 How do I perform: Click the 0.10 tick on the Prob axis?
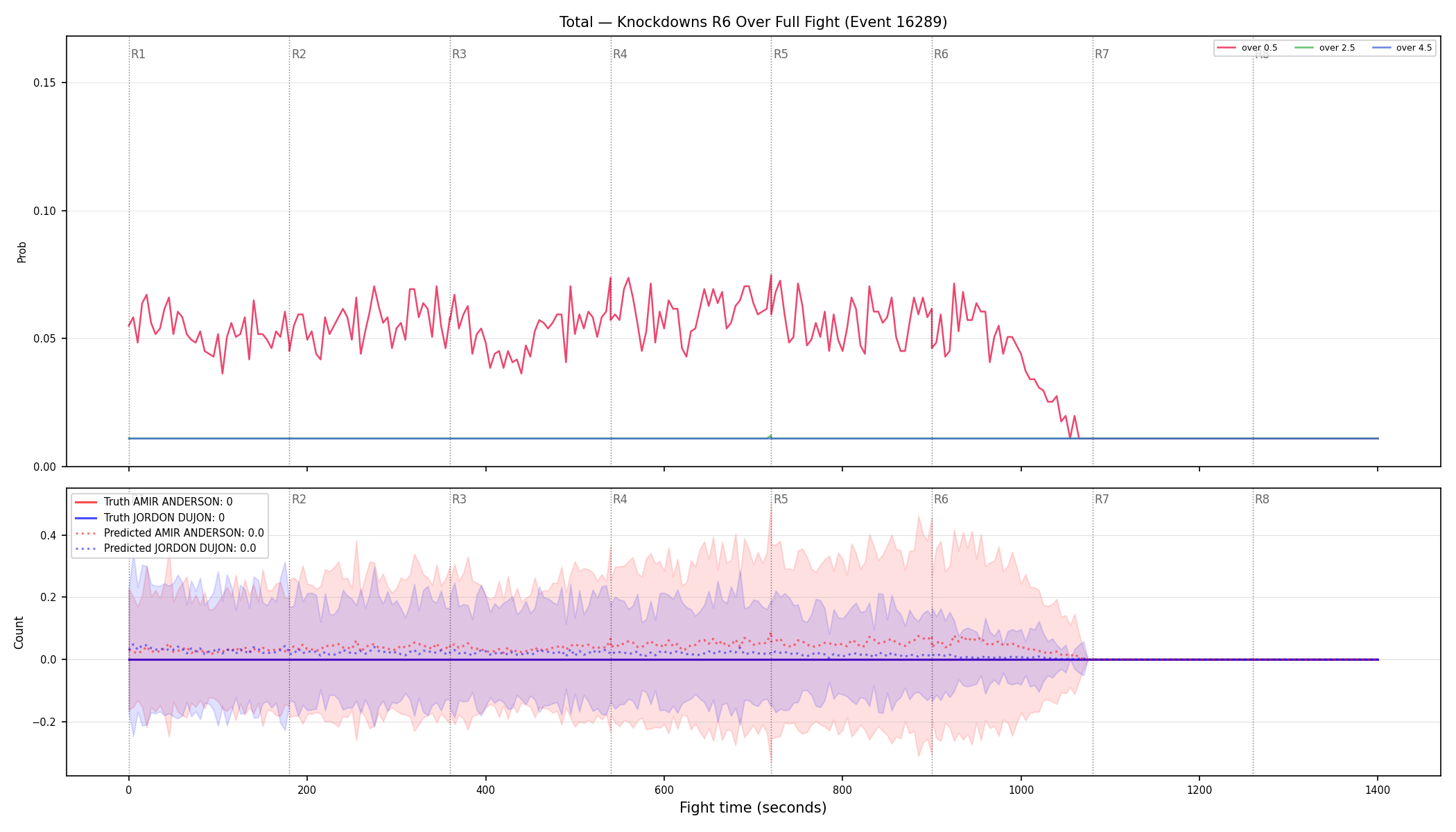coord(45,211)
